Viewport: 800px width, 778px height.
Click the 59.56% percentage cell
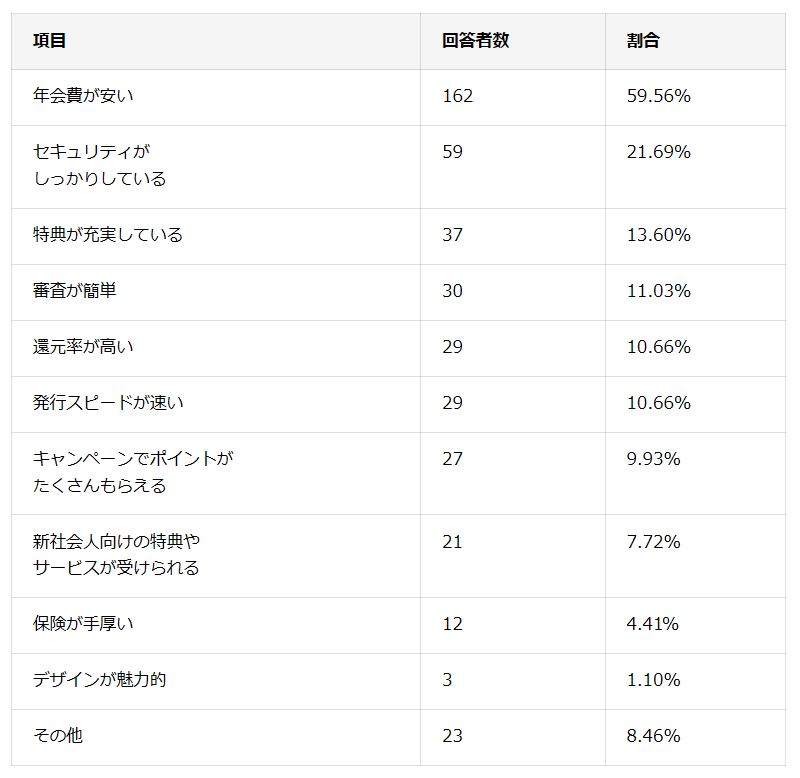[659, 96]
